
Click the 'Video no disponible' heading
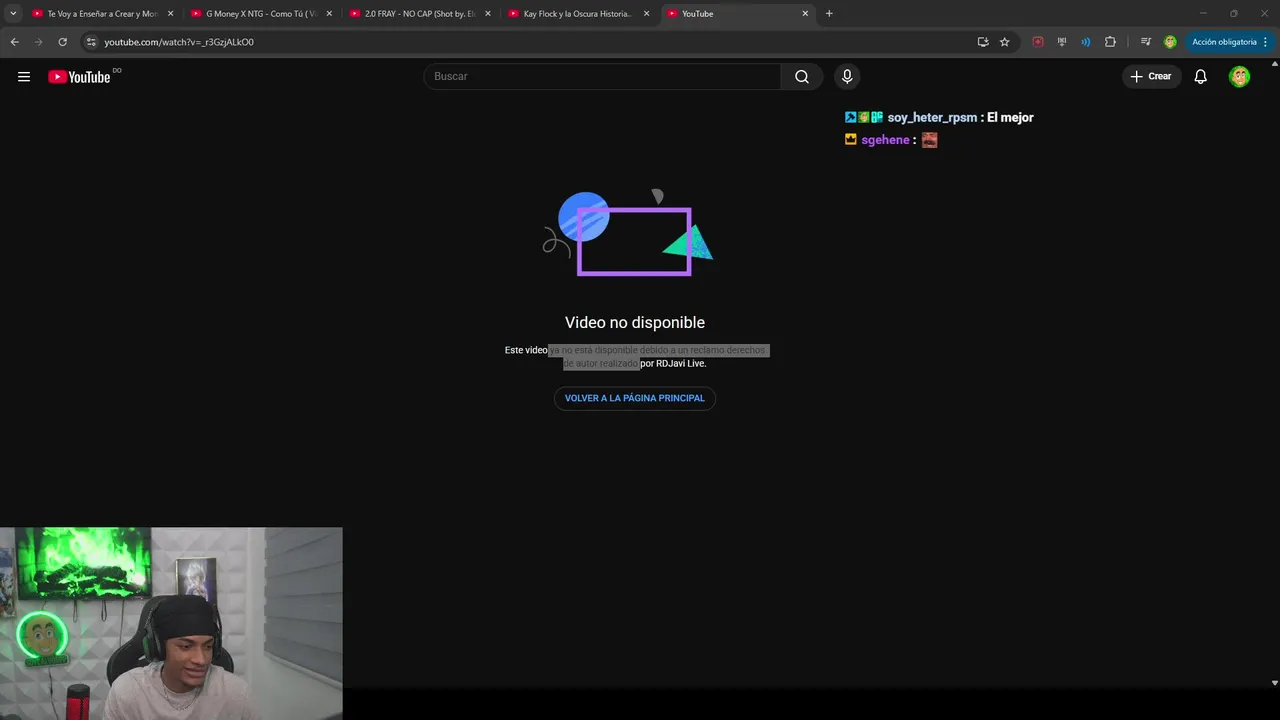[x=635, y=322]
